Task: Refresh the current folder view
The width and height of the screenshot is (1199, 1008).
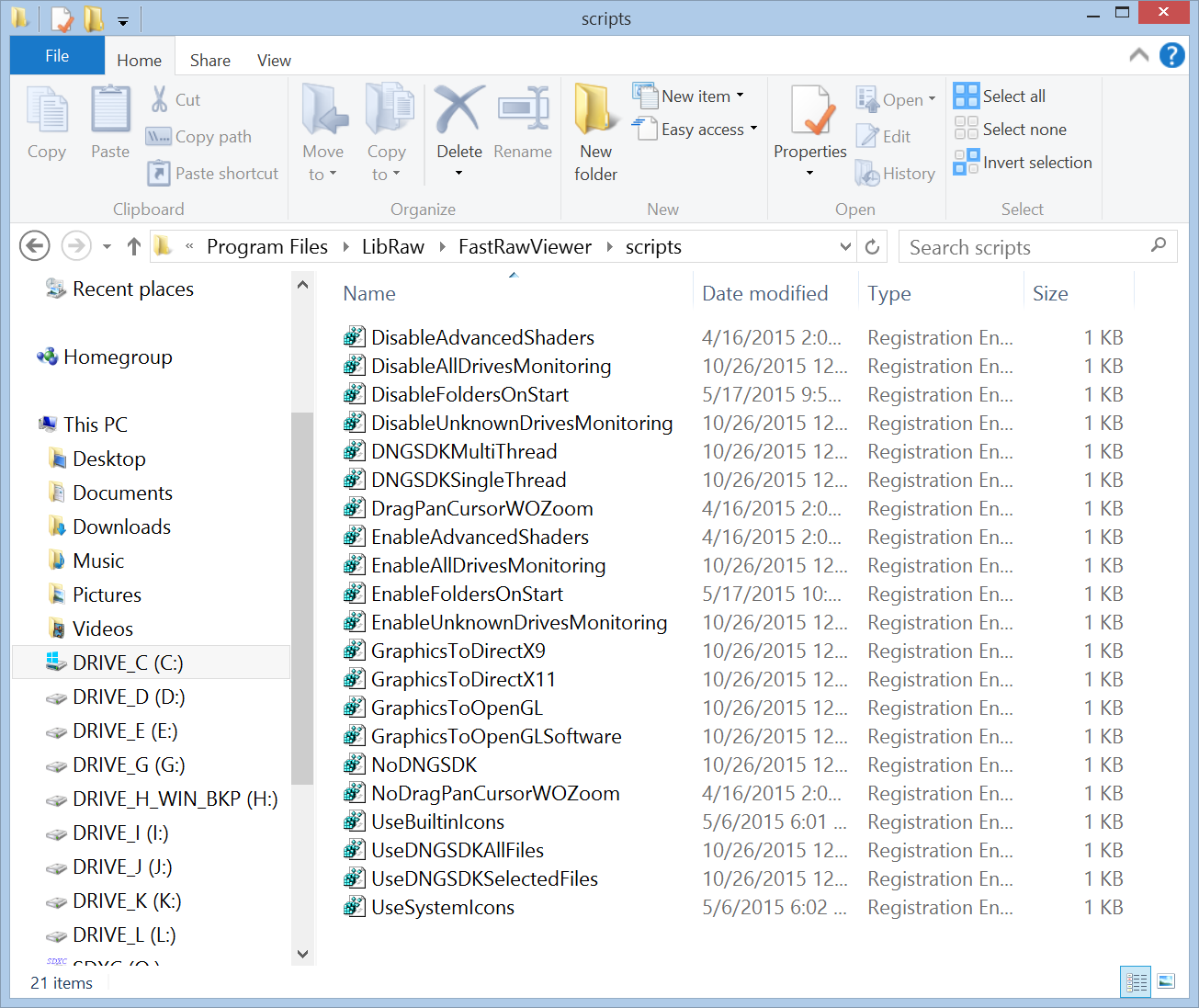Action: tap(873, 247)
